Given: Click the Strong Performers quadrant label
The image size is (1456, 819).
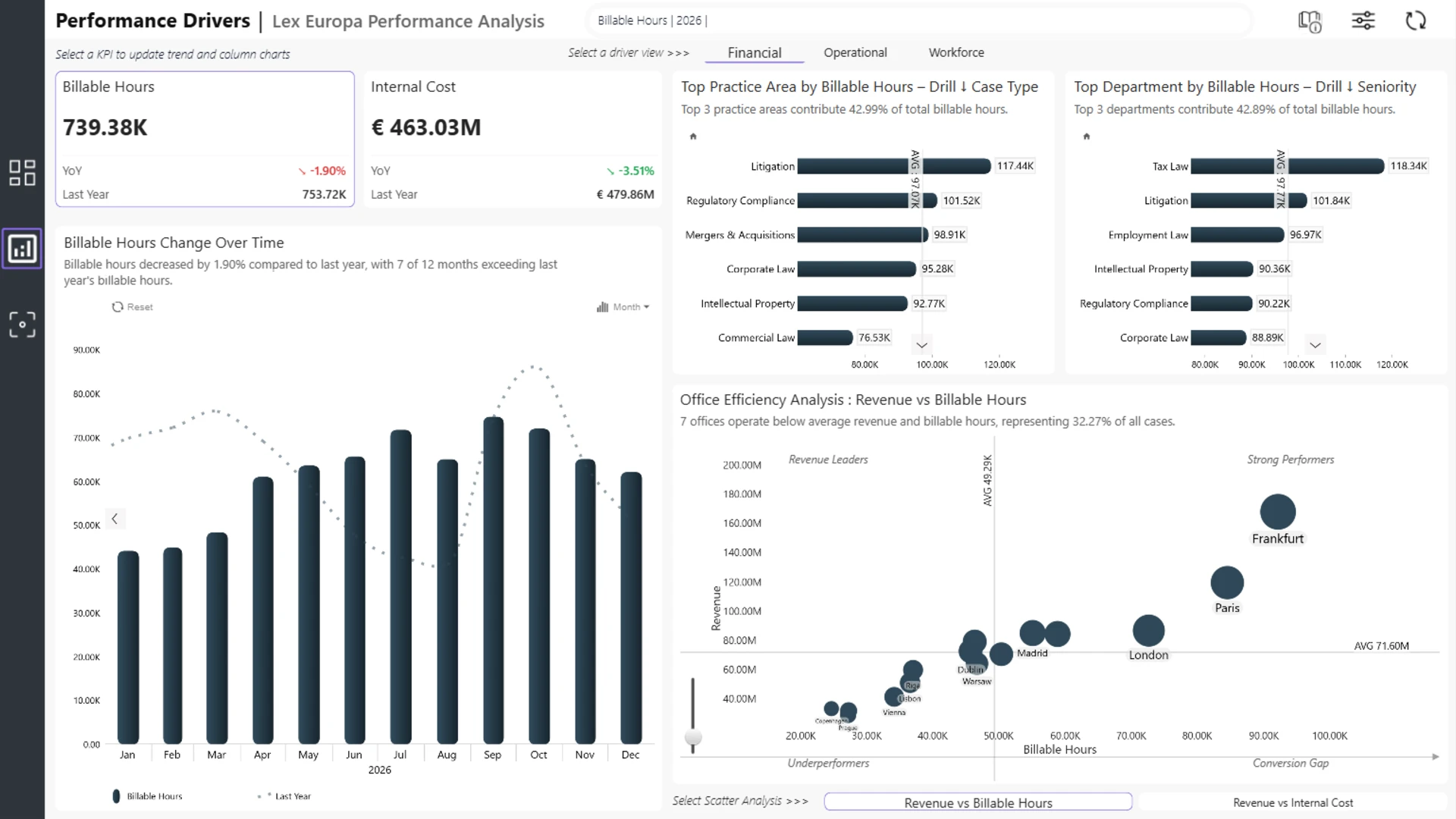Looking at the screenshot, I should [1290, 460].
